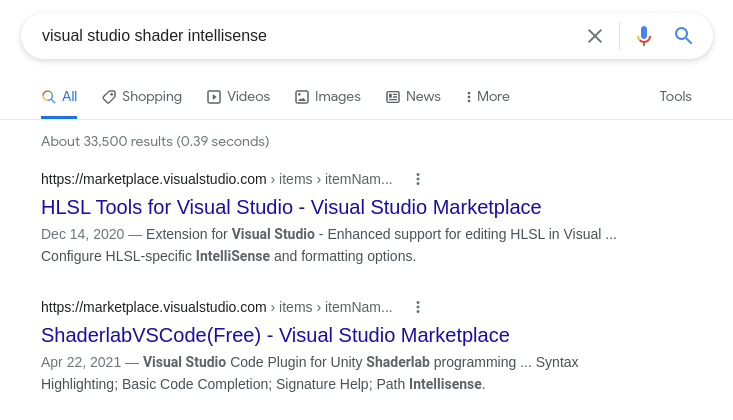Open the News results tab
The height and width of the screenshot is (420, 733).
pyautogui.click(x=413, y=97)
